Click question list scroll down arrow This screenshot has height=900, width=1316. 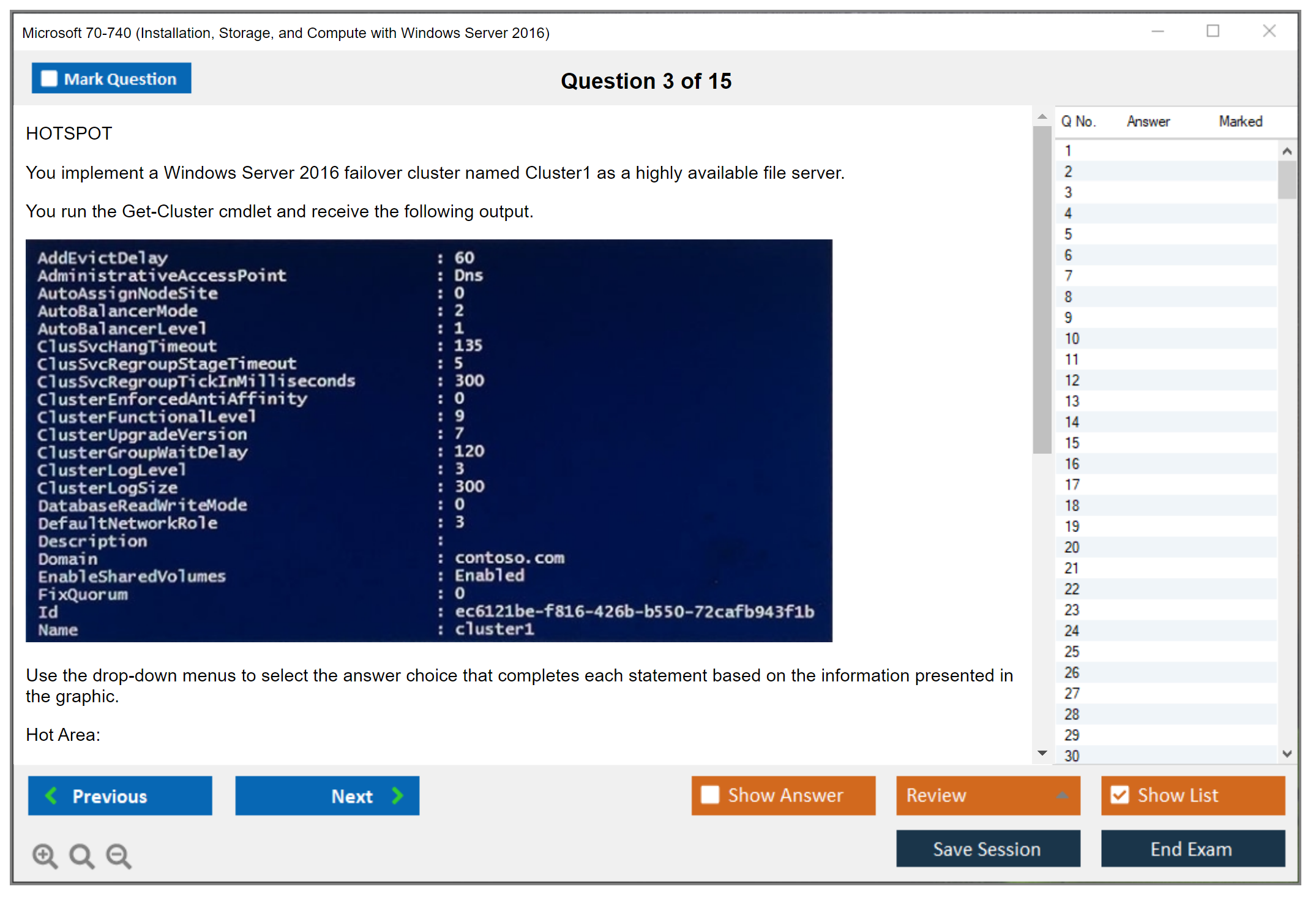click(x=1287, y=754)
